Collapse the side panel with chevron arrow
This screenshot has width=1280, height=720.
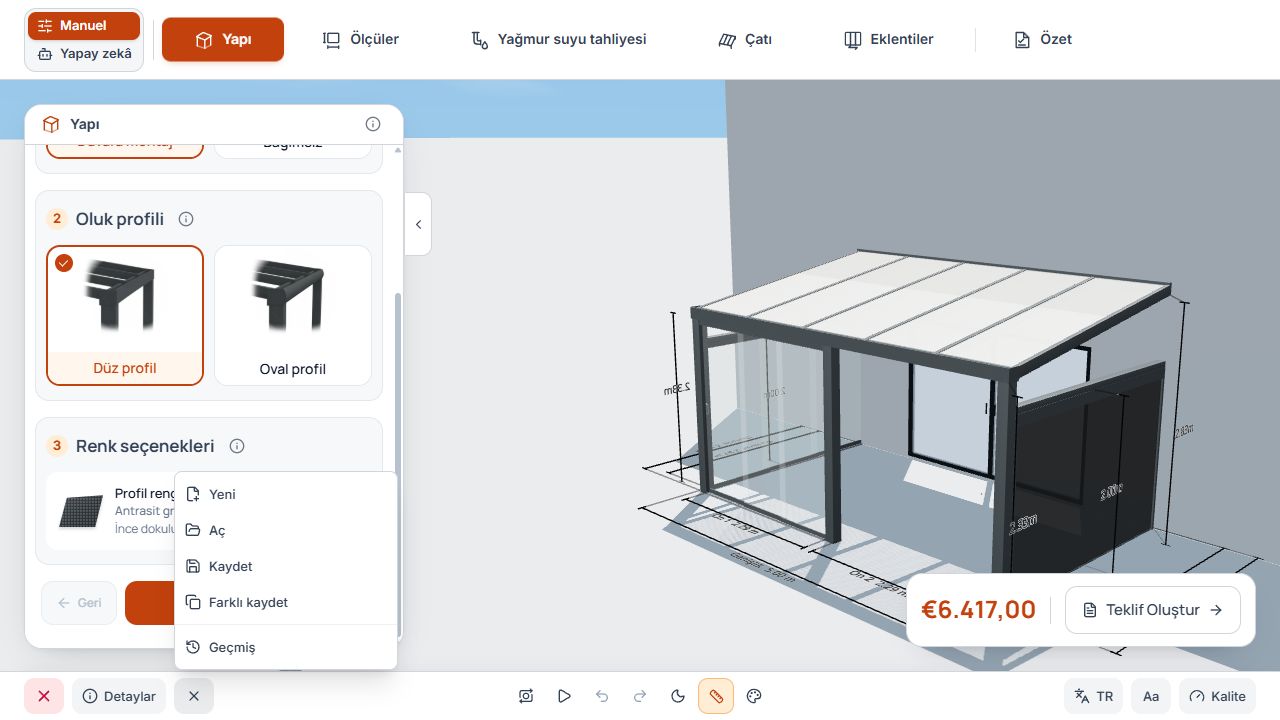(x=418, y=224)
